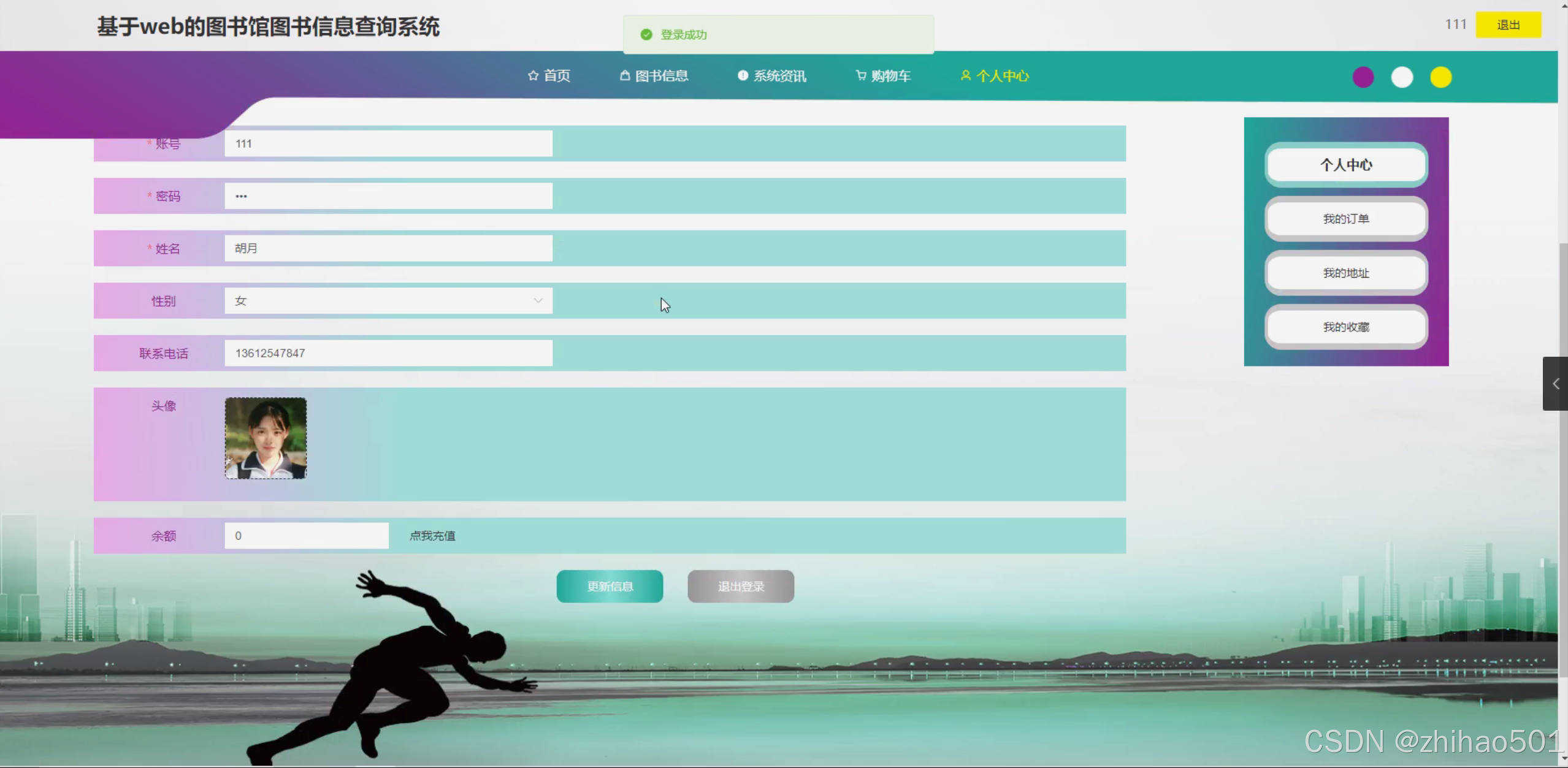Select the white theme color circle

(x=1402, y=77)
